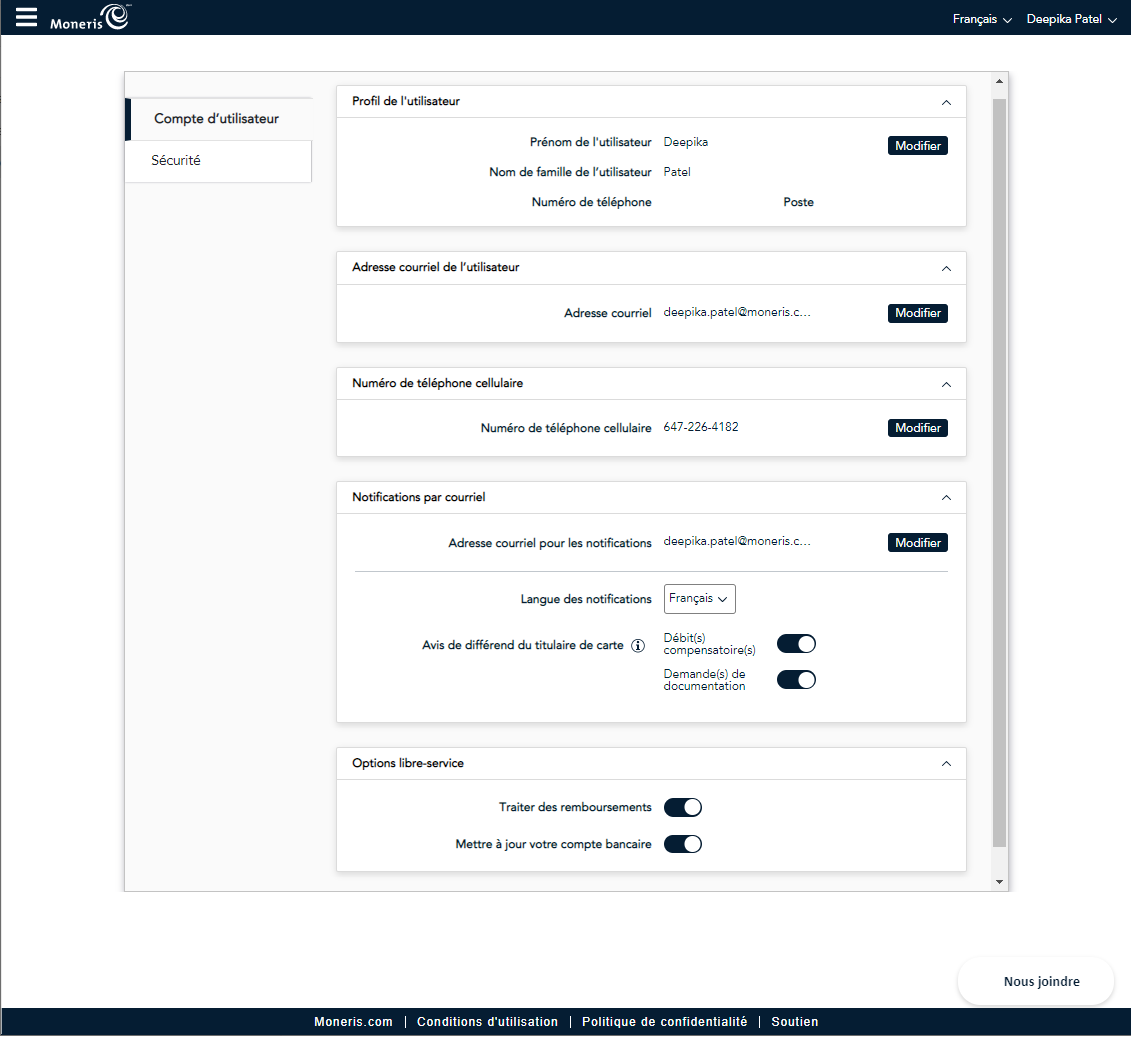This screenshot has height=1037, width=1131.
Task: Toggle Demande(s) de documentation switch
Action: [796, 680]
